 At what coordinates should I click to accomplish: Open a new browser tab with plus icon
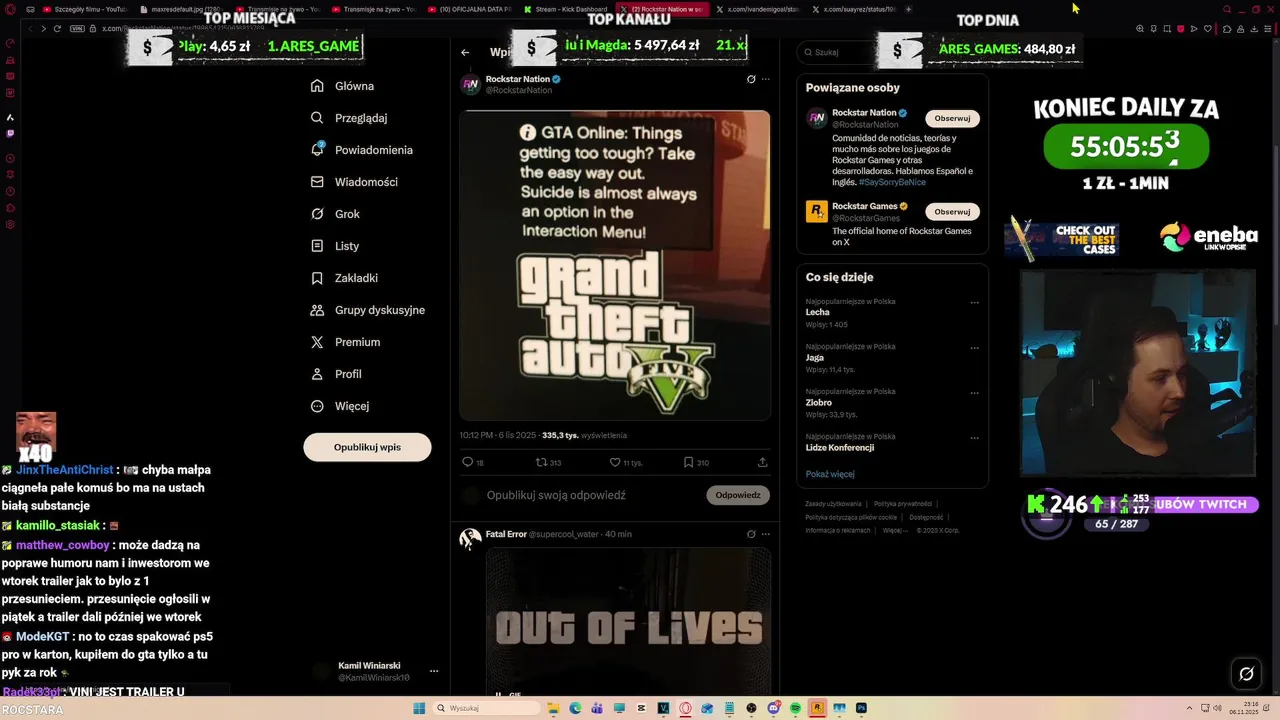(908, 9)
